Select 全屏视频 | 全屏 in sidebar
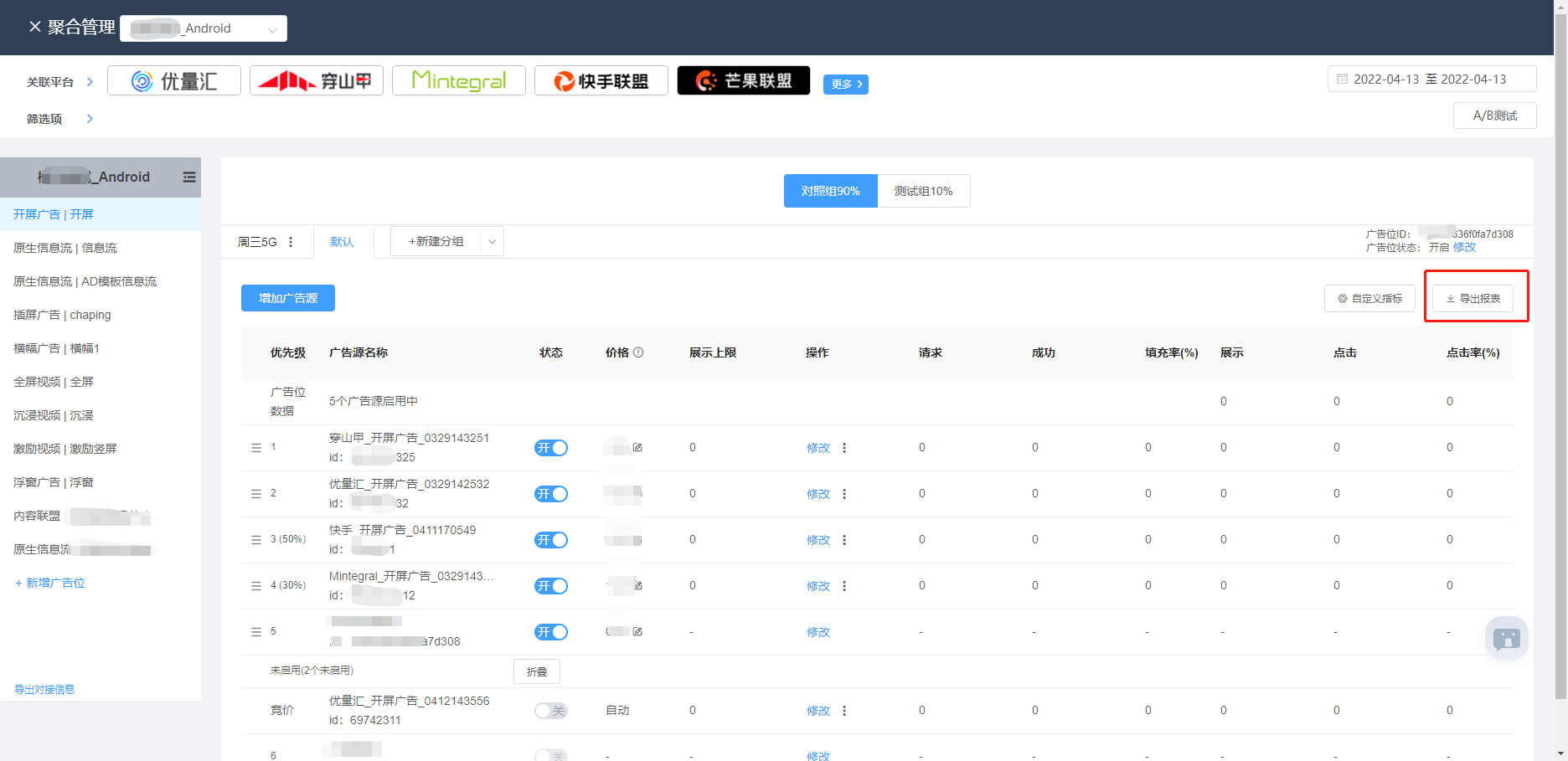The image size is (1568, 761). [x=101, y=382]
